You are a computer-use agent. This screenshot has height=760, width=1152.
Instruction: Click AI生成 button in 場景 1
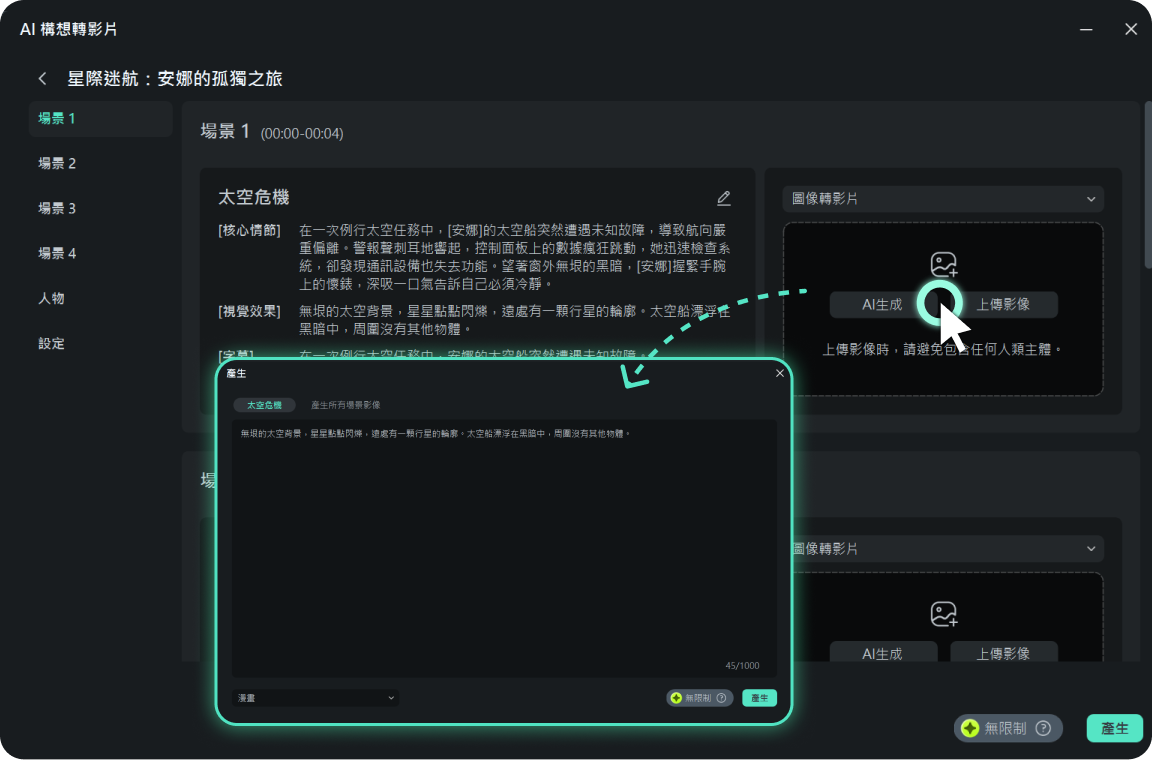point(882,304)
